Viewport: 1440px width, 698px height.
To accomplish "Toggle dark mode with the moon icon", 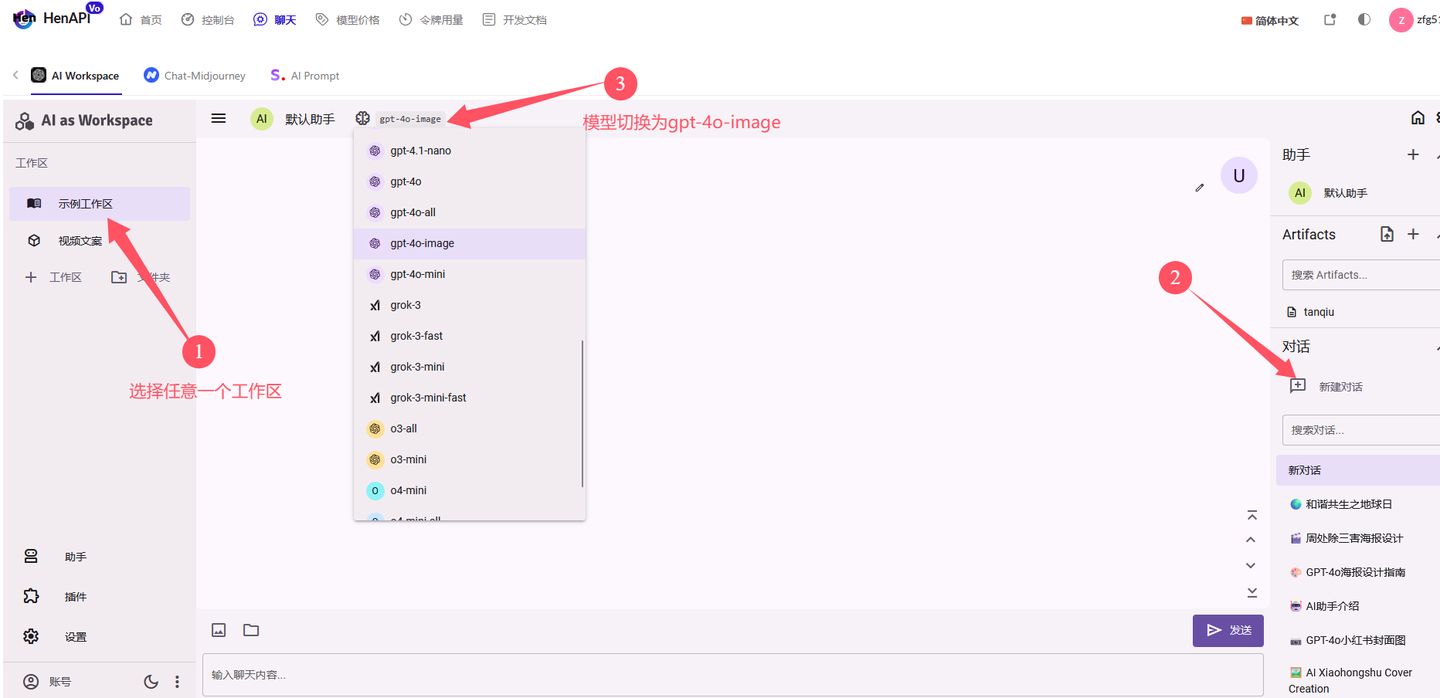I will [151, 682].
